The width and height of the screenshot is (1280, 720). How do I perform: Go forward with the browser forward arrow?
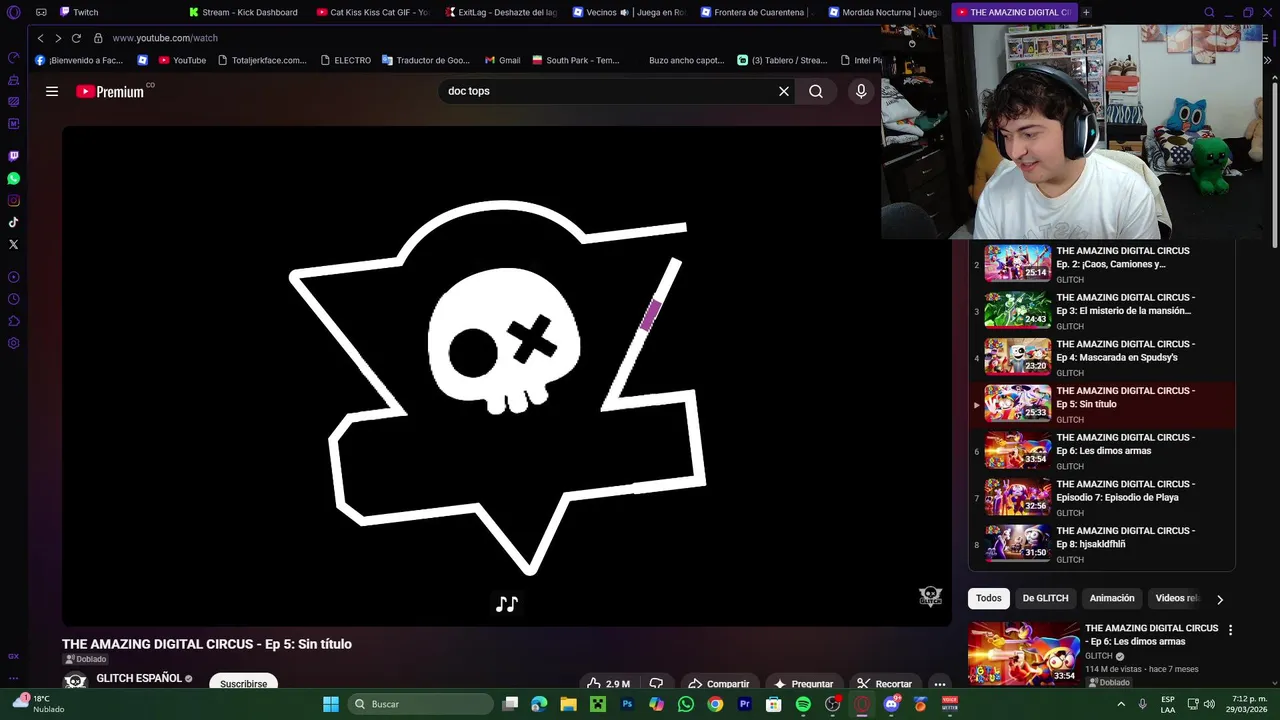58,38
